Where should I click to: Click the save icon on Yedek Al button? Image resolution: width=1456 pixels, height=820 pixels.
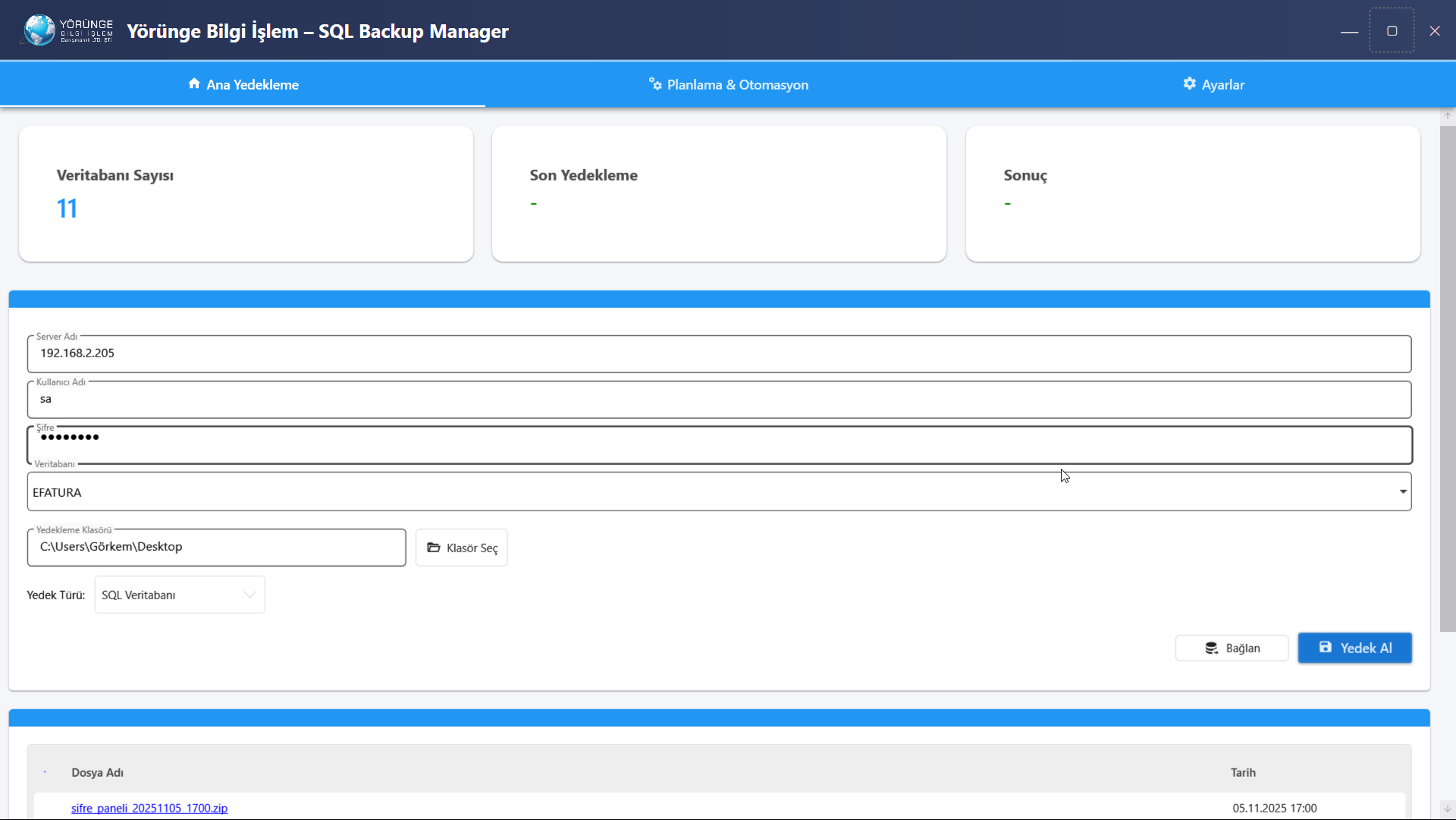coord(1325,647)
